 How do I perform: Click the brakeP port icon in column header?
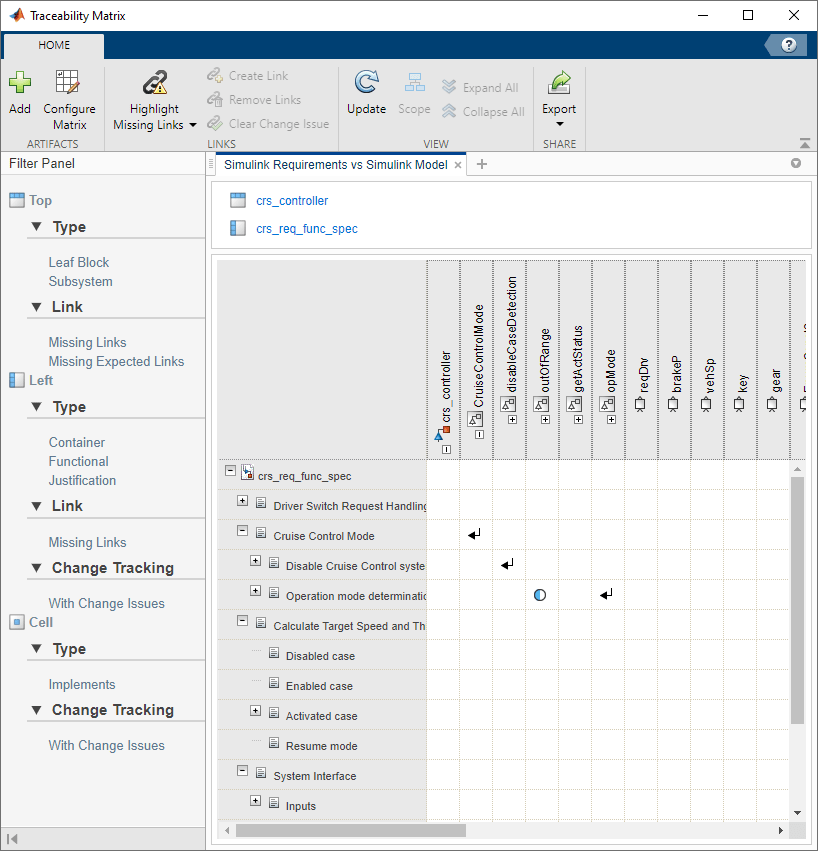tap(673, 404)
